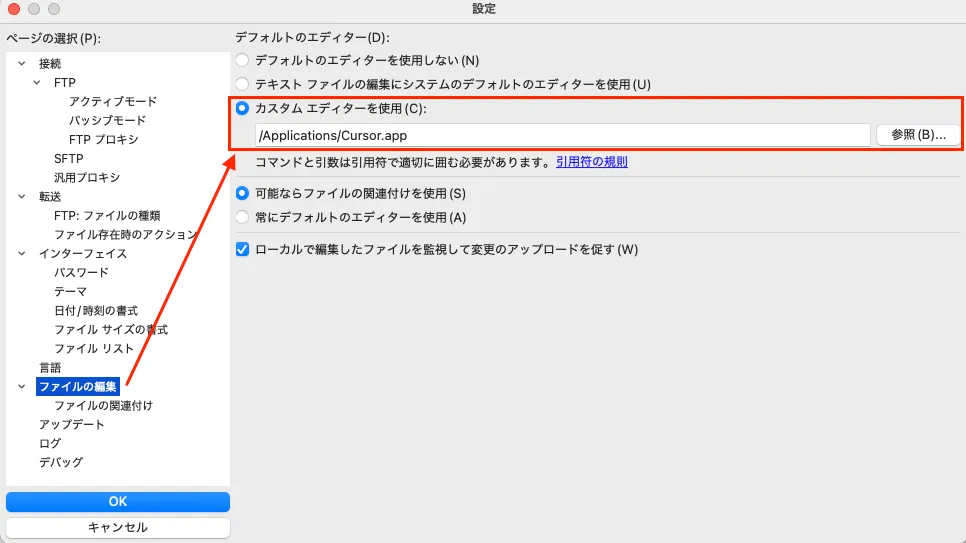The width and height of the screenshot is (966, 543).
Task: Open the FTP settings page
Action: click(65, 83)
